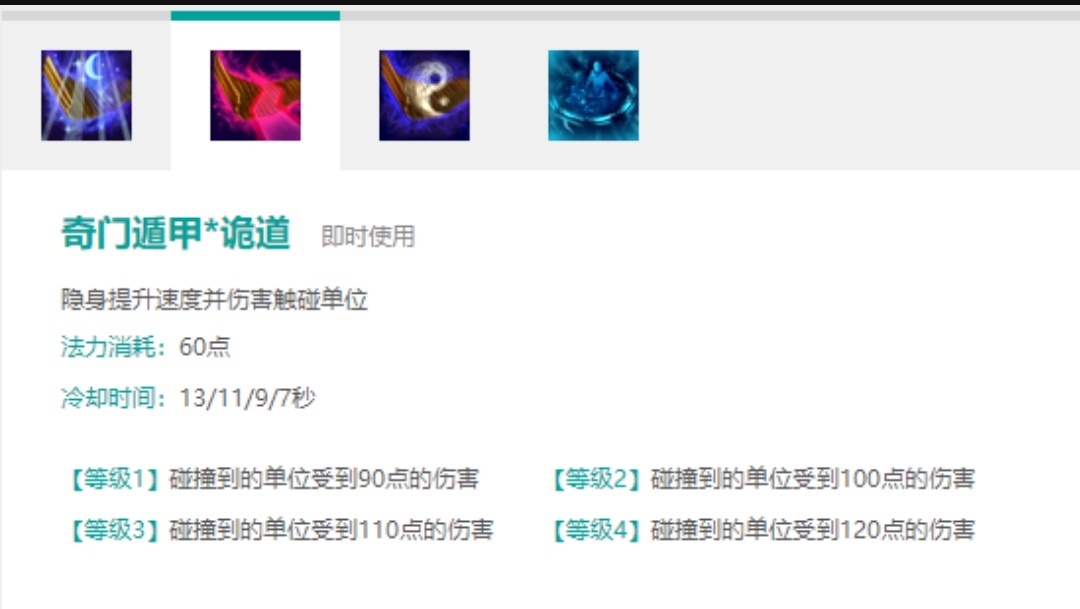This screenshot has height=609, width=1080.
Task: Click the 冷却时间 label
Action: (x=114, y=398)
